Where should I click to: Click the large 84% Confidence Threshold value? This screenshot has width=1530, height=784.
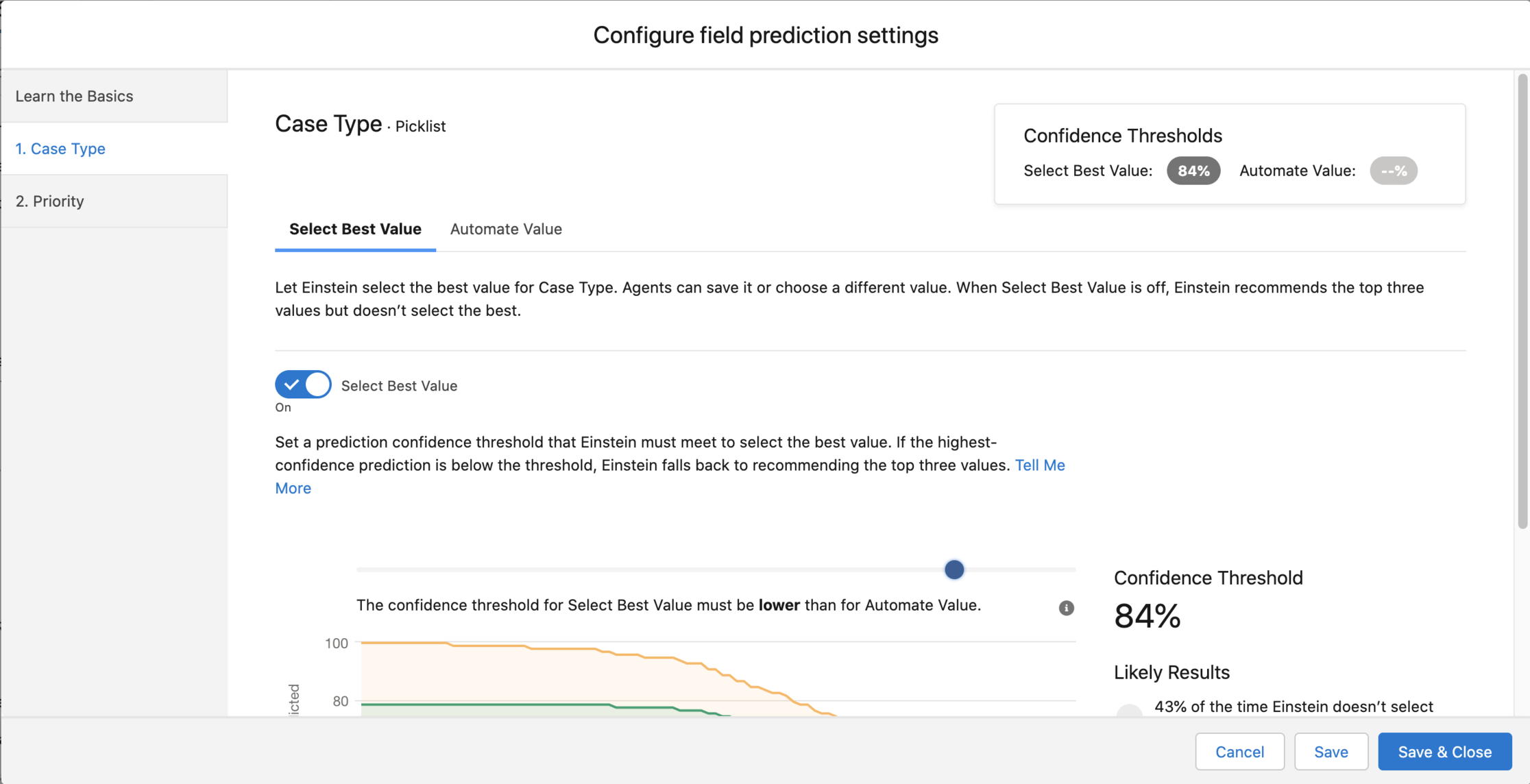click(1147, 616)
